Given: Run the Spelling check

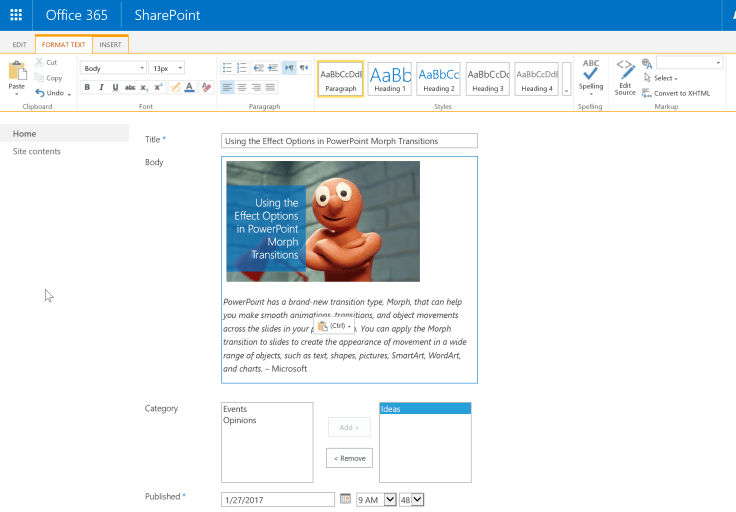Looking at the screenshot, I should point(590,77).
